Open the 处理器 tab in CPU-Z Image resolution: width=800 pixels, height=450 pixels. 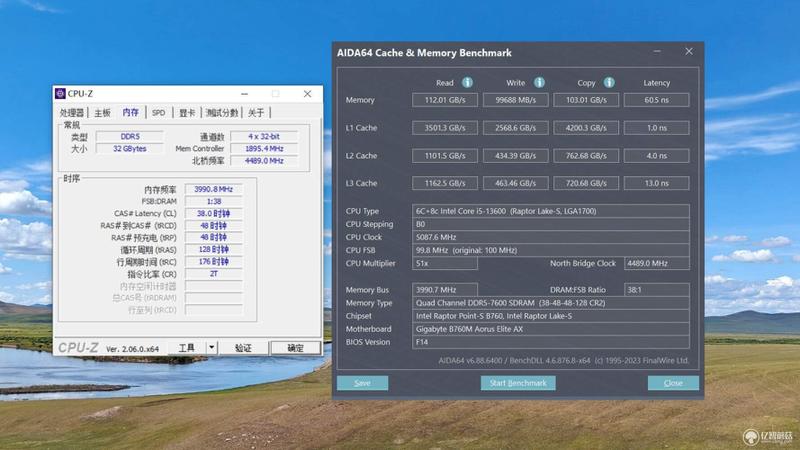pos(71,113)
